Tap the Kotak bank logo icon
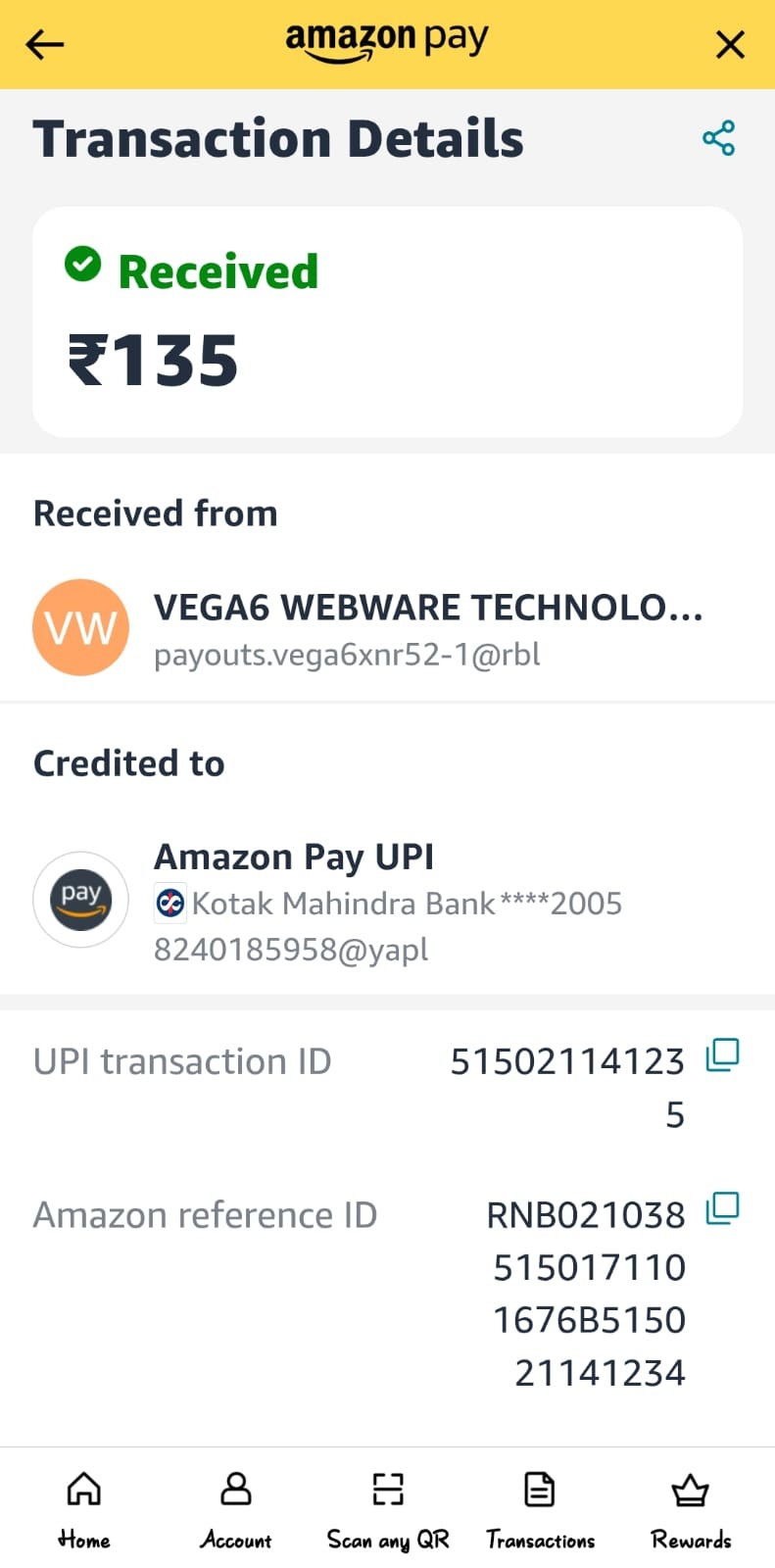The image size is (775, 1568). [x=170, y=903]
